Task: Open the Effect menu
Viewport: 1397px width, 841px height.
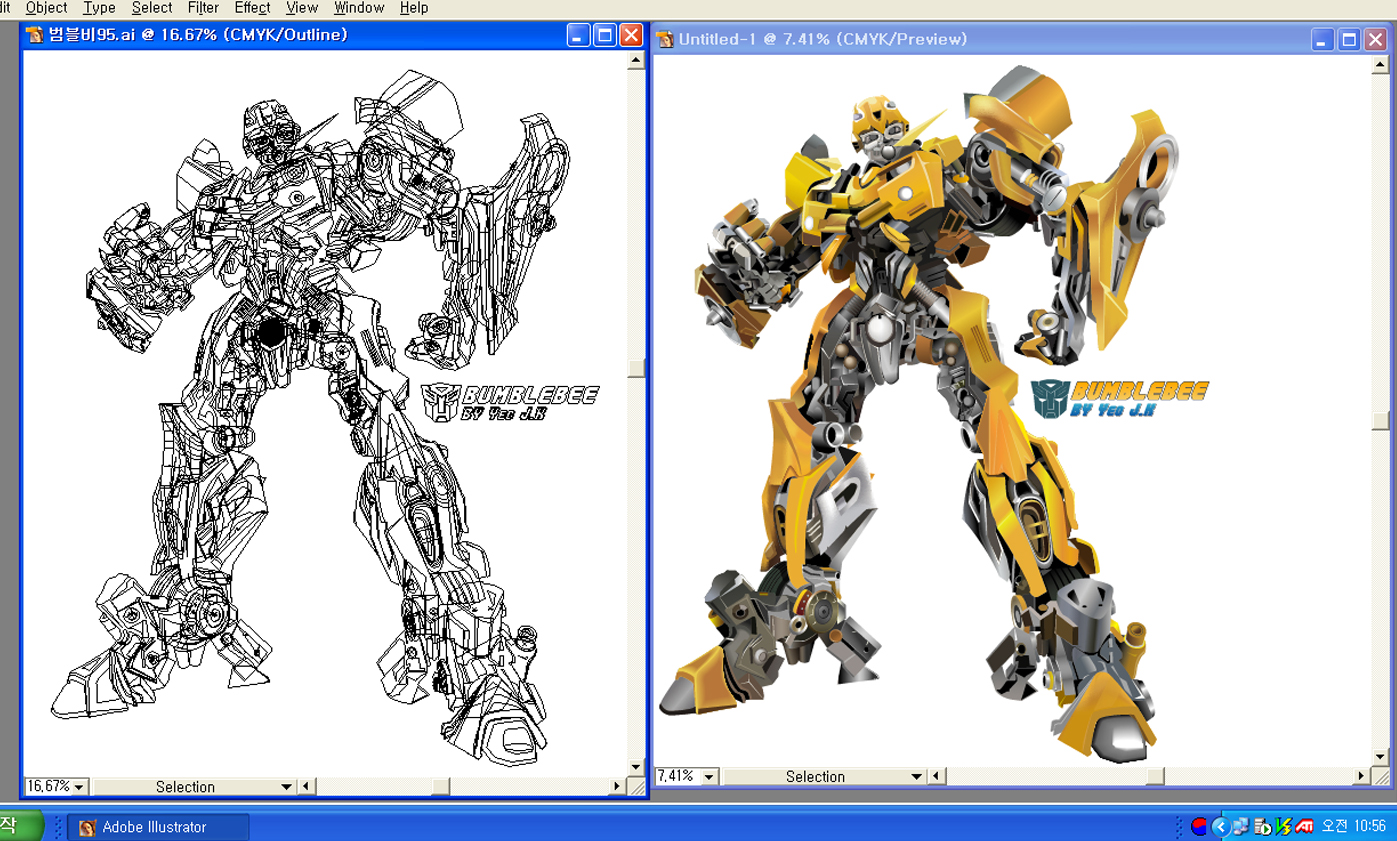Action: point(252,8)
